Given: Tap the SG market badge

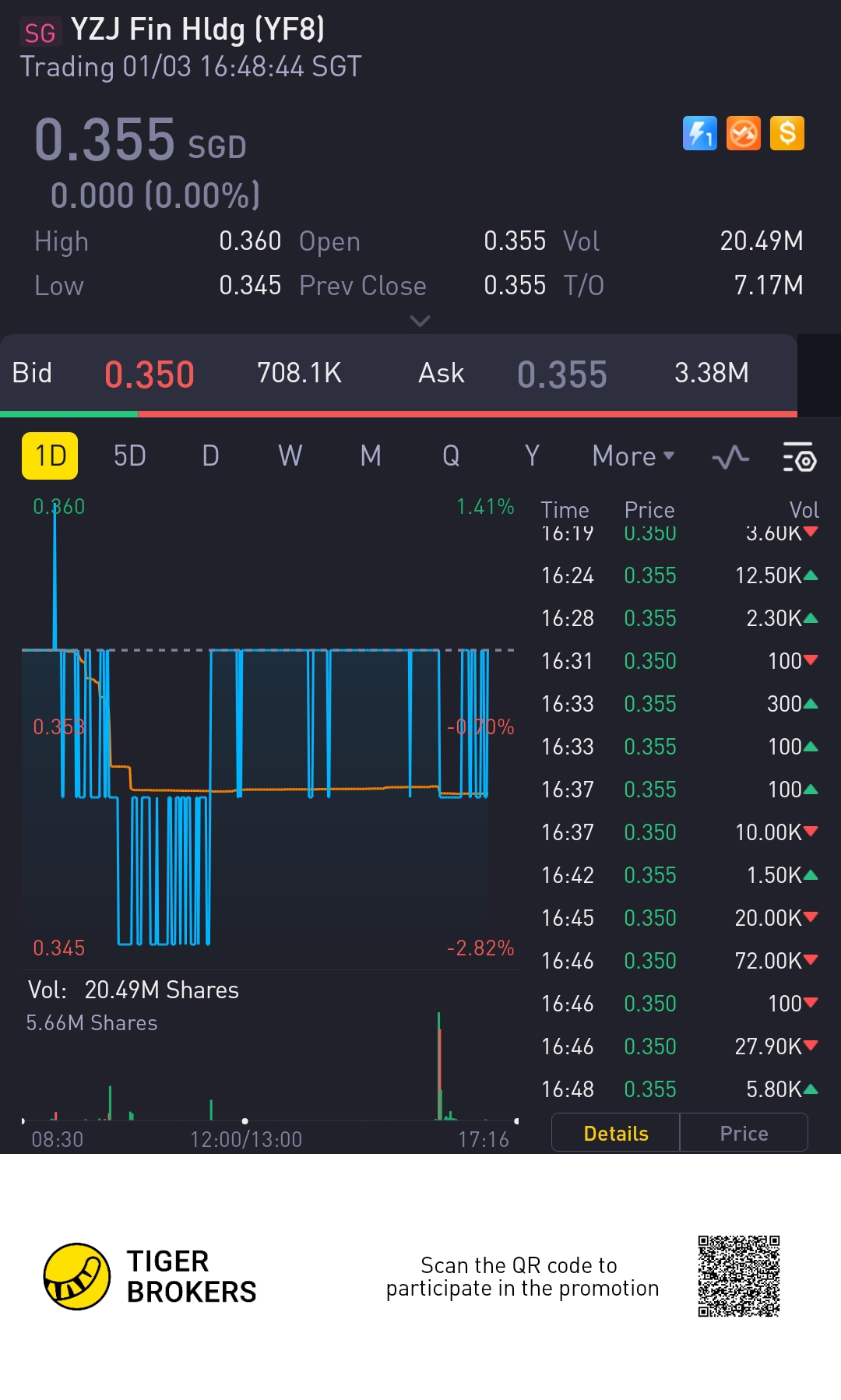Looking at the screenshot, I should pyautogui.click(x=40, y=33).
